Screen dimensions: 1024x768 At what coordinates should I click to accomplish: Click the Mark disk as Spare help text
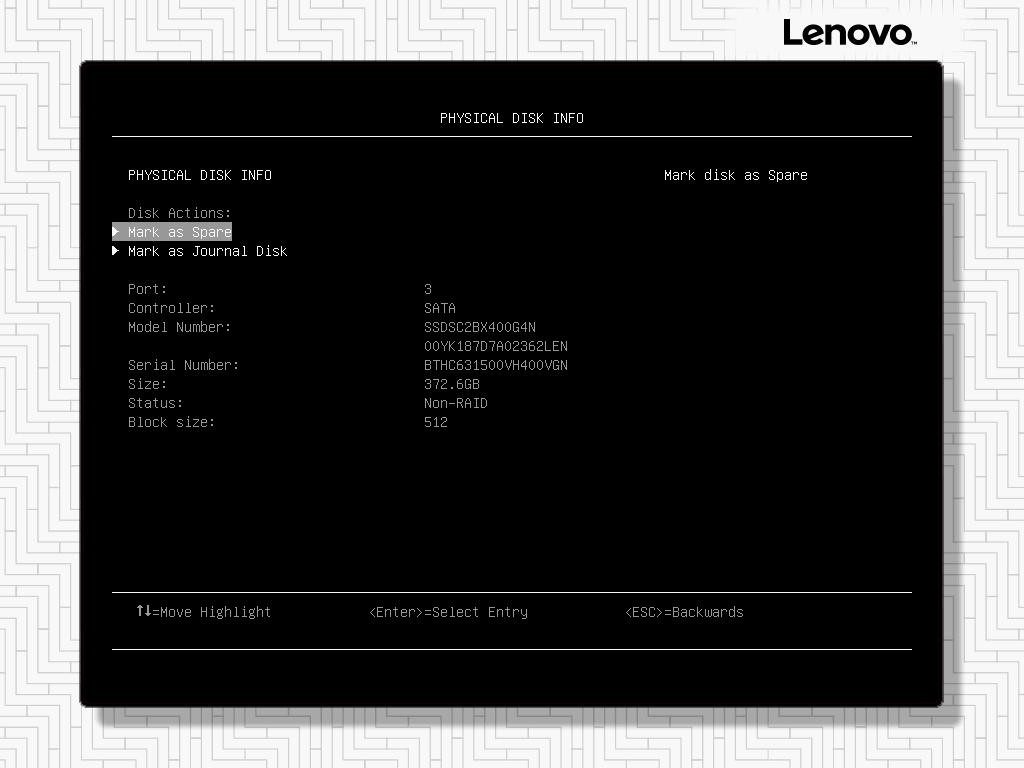pyautogui.click(x=735, y=174)
